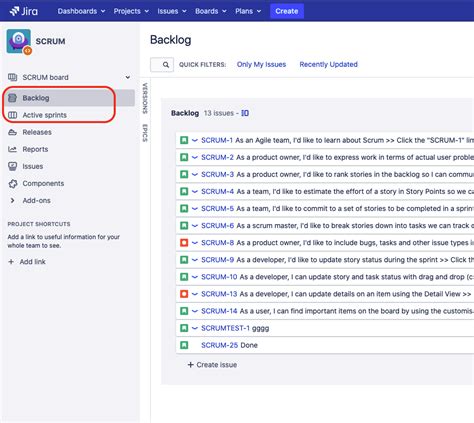The width and height of the screenshot is (474, 423).
Task: Click the story type icon of SCRUM-9
Action: point(184,260)
